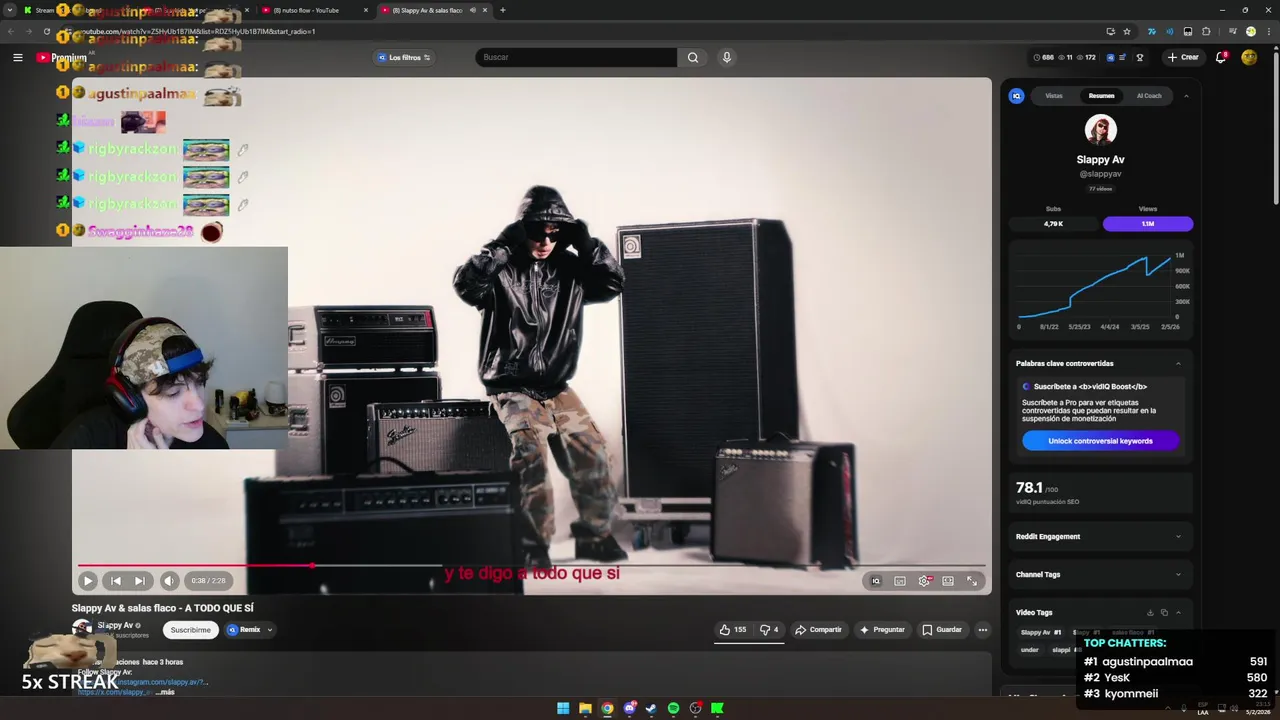Open Slappy Av channel avatar in vidIQ panel

1101,130
